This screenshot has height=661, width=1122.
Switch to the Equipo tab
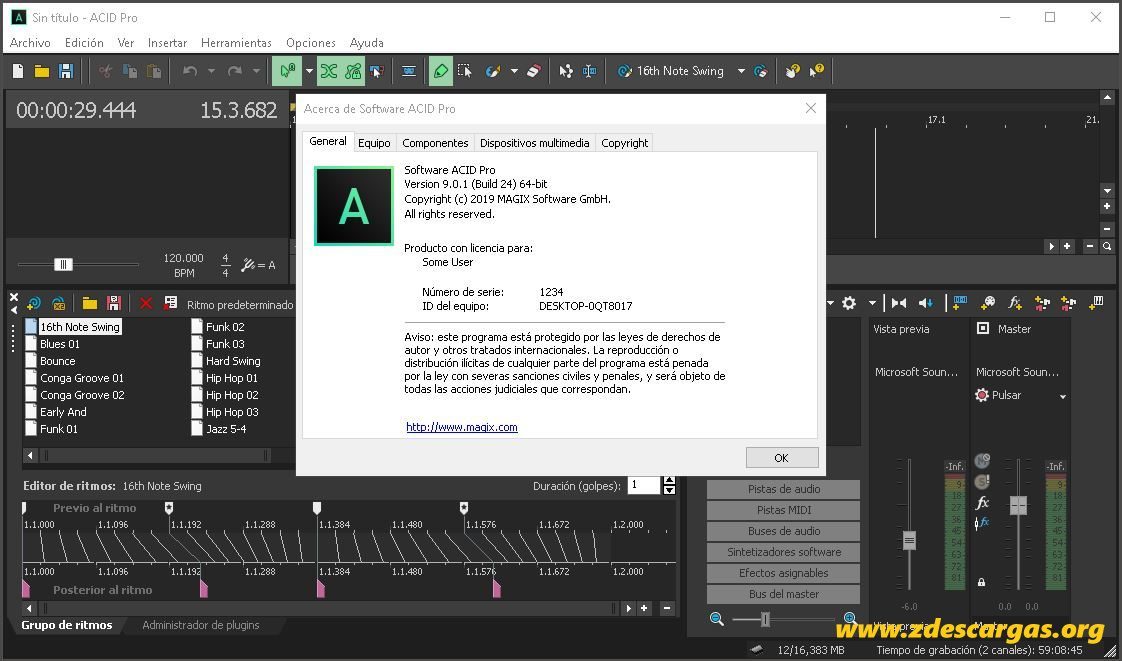pyautogui.click(x=374, y=142)
